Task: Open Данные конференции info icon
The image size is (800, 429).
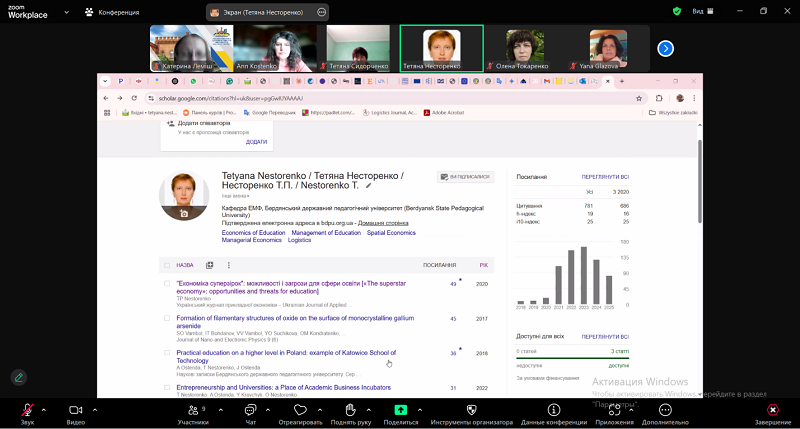Action: tap(554, 410)
